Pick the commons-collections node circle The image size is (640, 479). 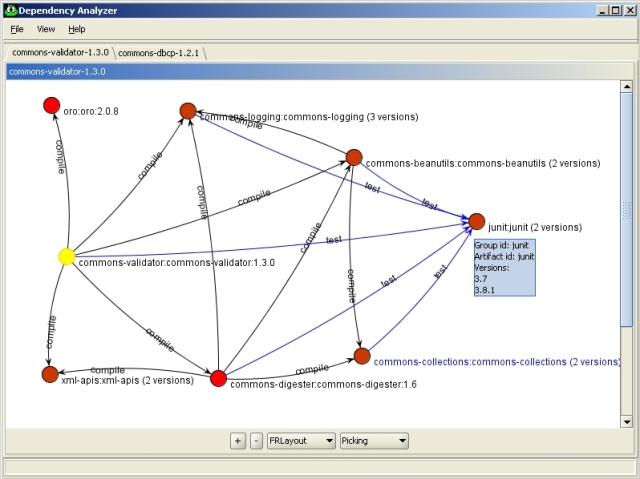tap(362, 356)
